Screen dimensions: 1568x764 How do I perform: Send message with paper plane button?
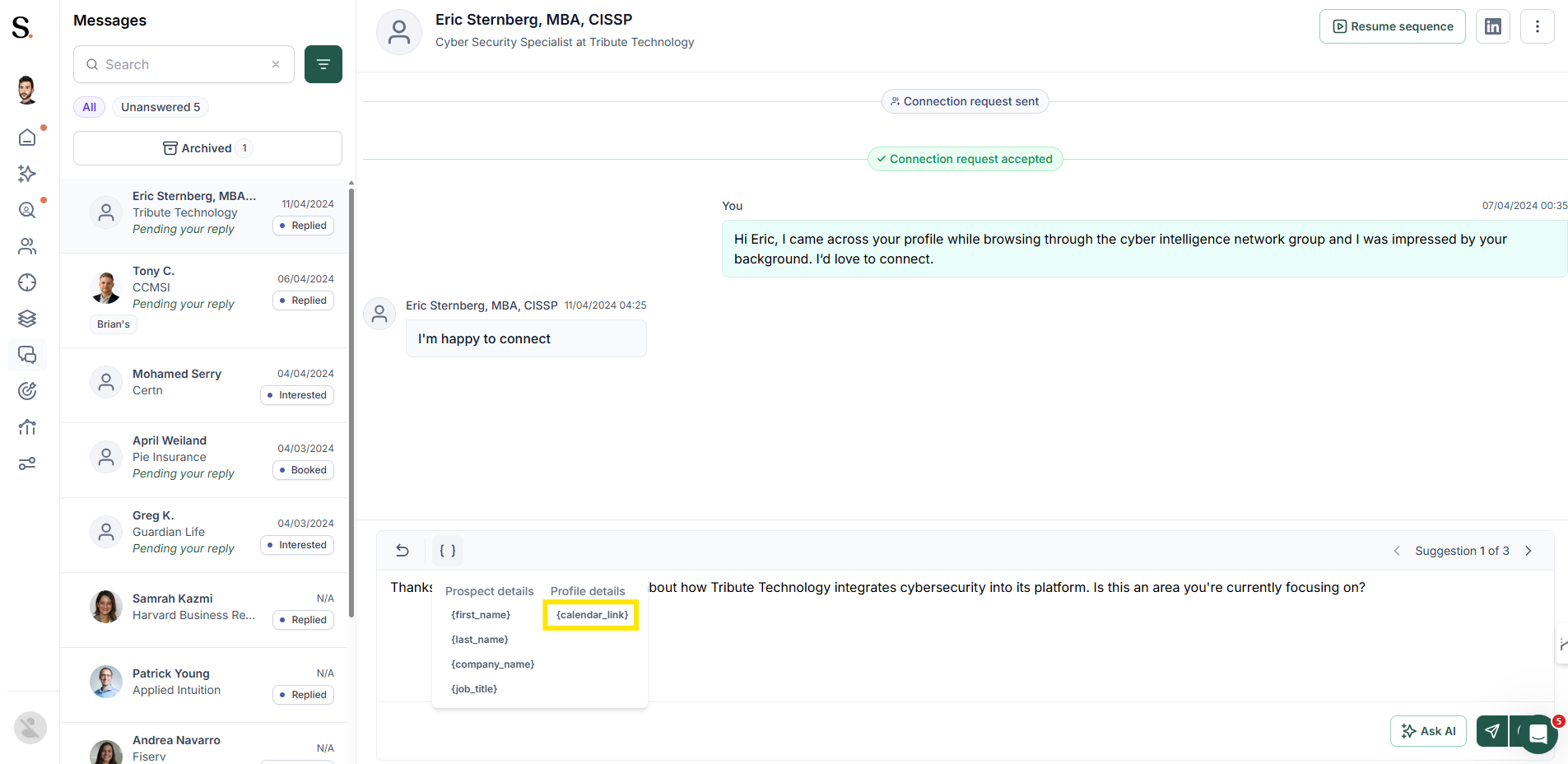tap(1492, 731)
